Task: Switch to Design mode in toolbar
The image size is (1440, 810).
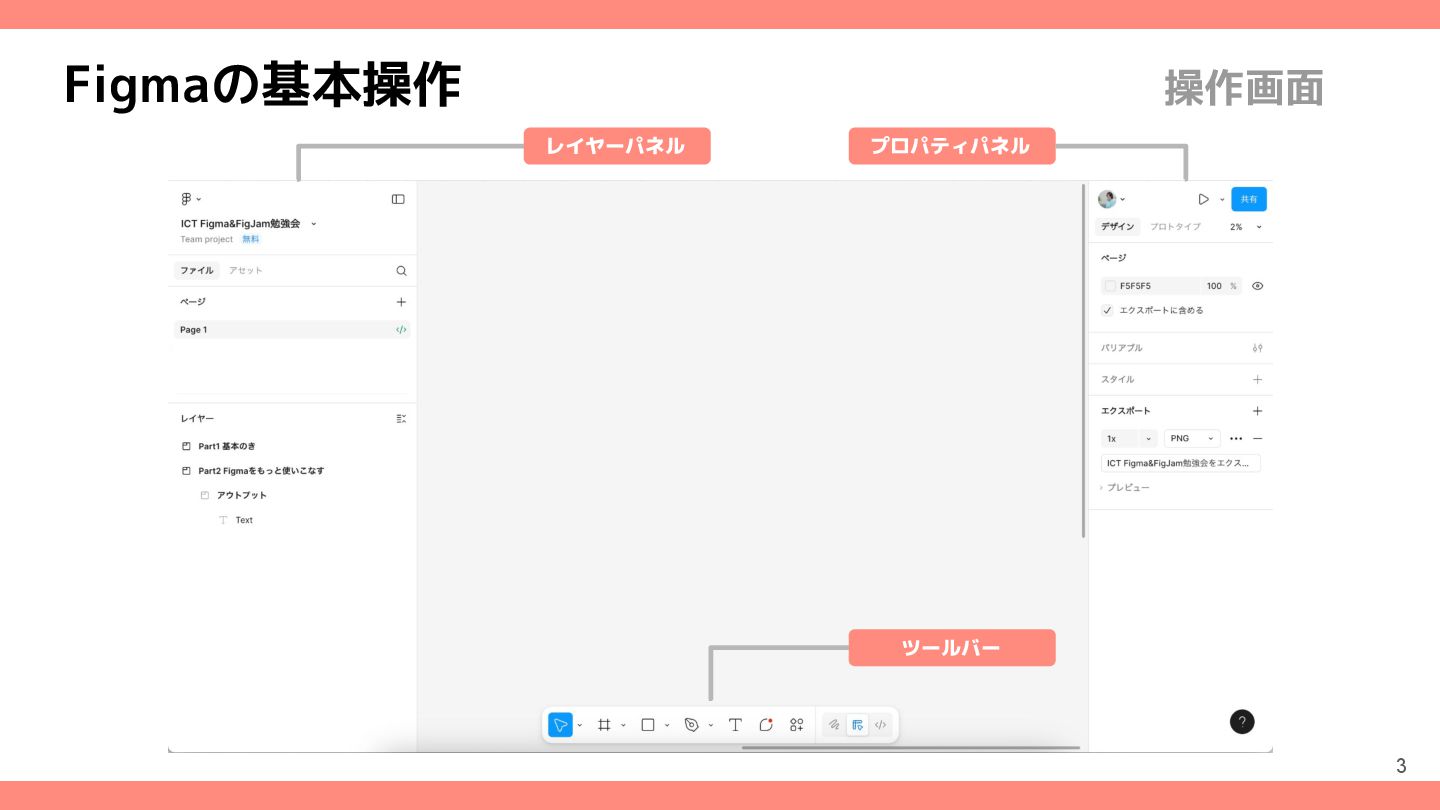Action: pyautogui.click(x=857, y=725)
